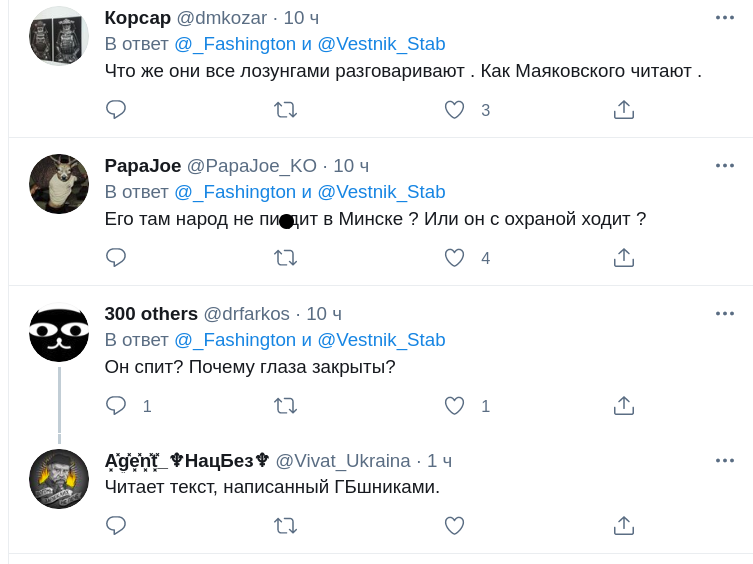Screen dimensions: 753x564
Task: Retweet PapaJoe's tweet about Минск
Action: (285, 258)
